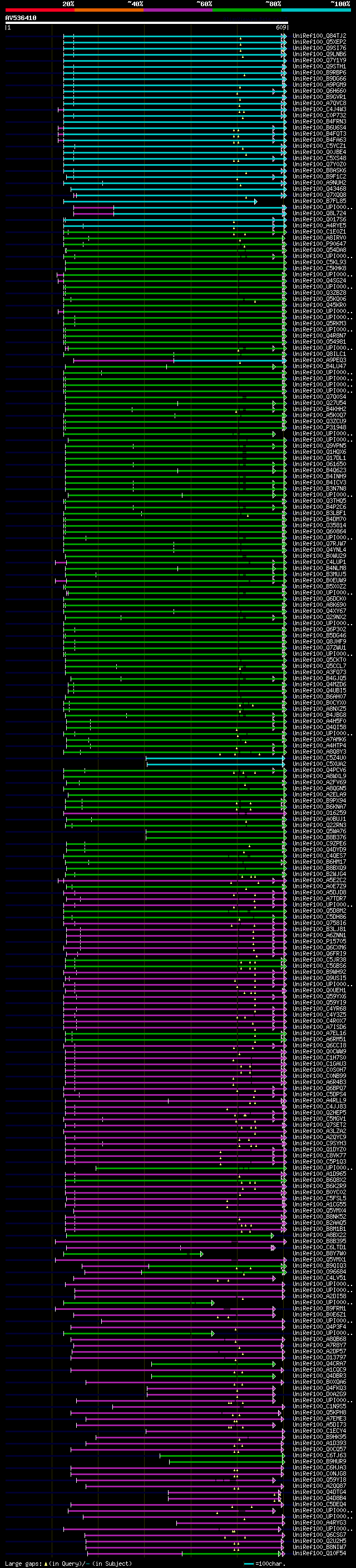Select the UniRef100_O54981 entry
The image size is (356, 1568).
tap(319, 342)
